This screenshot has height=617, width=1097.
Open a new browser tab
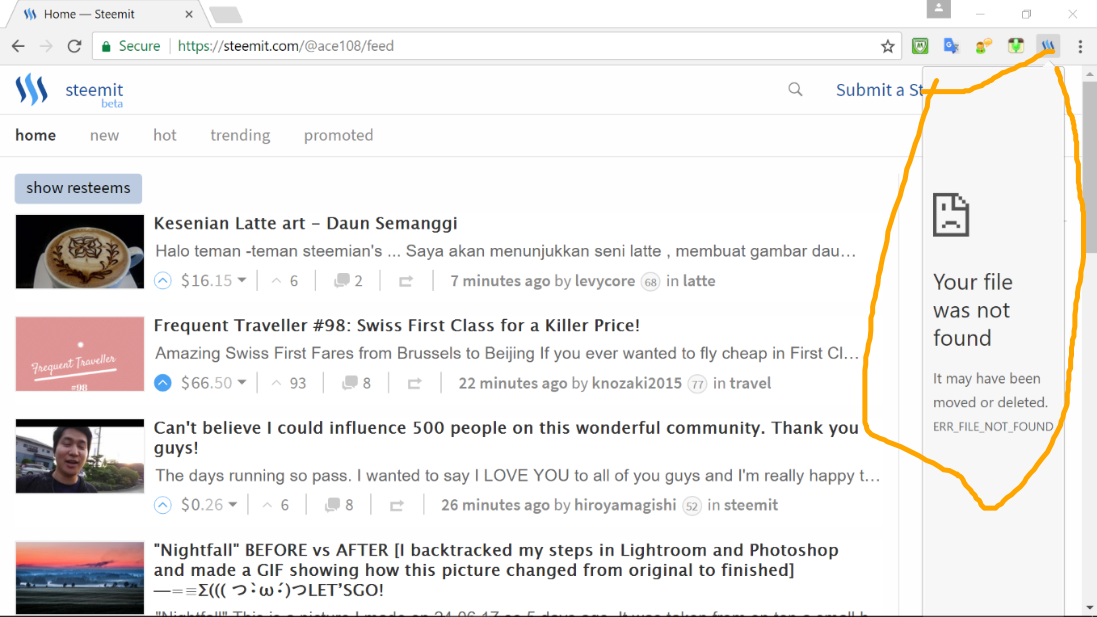click(225, 15)
